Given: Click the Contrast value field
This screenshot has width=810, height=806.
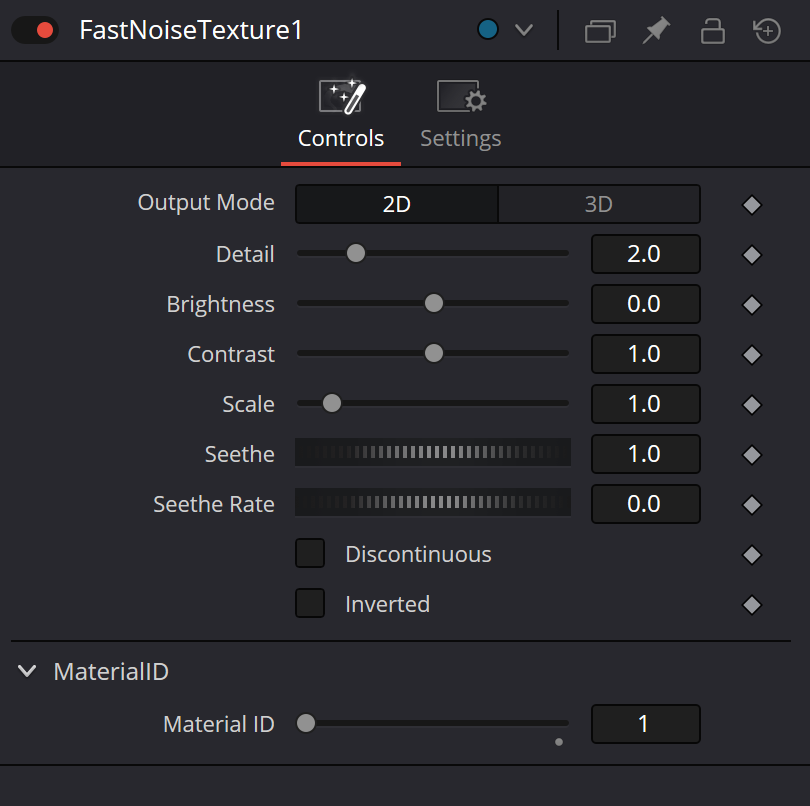Looking at the screenshot, I should 646,354.
